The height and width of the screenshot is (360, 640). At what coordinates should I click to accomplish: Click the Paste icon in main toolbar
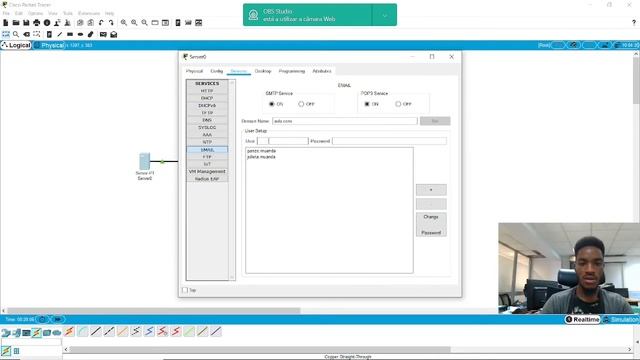point(91,23)
